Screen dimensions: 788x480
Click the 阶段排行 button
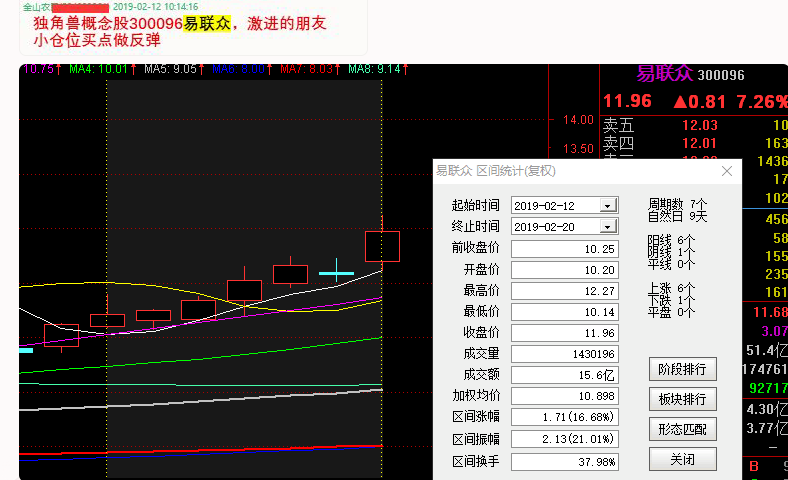(682, 369)
